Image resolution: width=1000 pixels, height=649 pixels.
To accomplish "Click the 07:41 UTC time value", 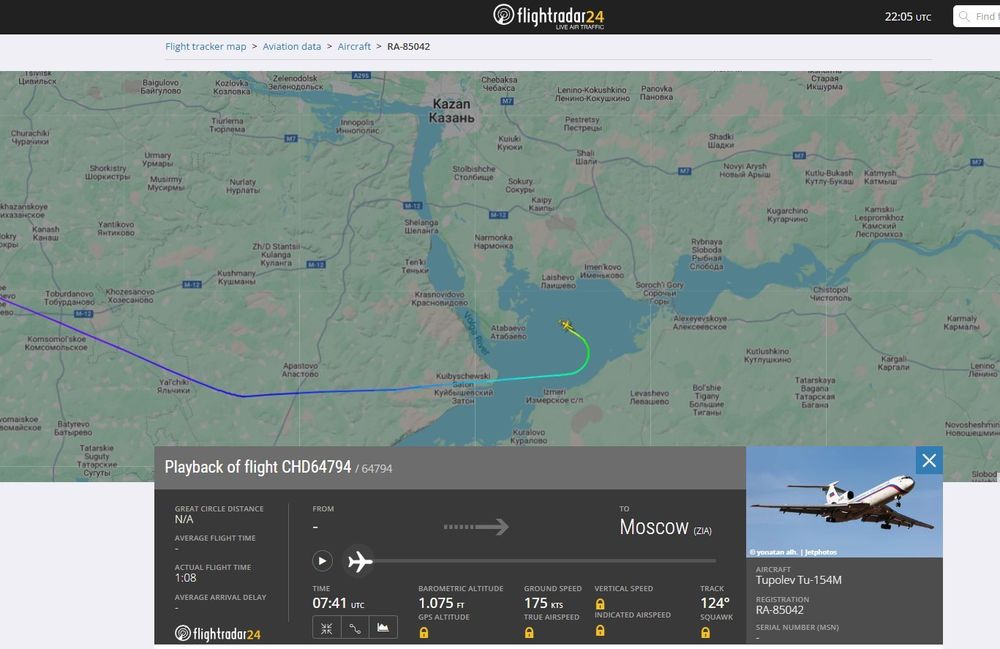I will tap(338, 603).
